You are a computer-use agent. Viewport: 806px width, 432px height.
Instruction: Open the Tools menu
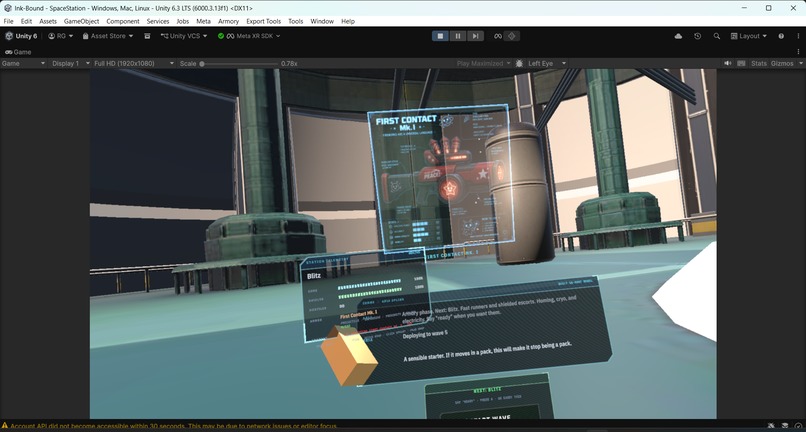pos(296,21)
